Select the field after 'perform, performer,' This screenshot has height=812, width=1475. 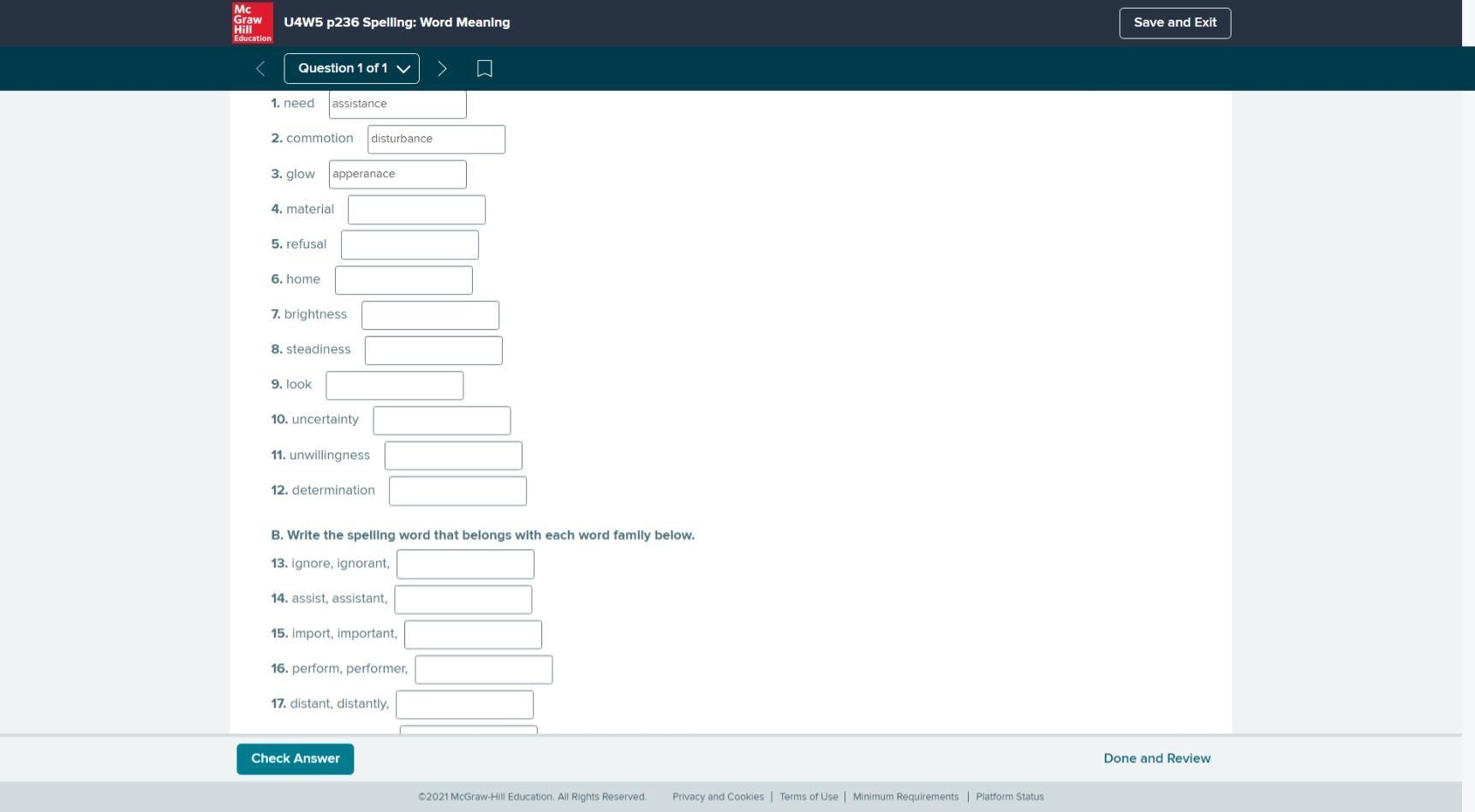click(x=484, y=670)
